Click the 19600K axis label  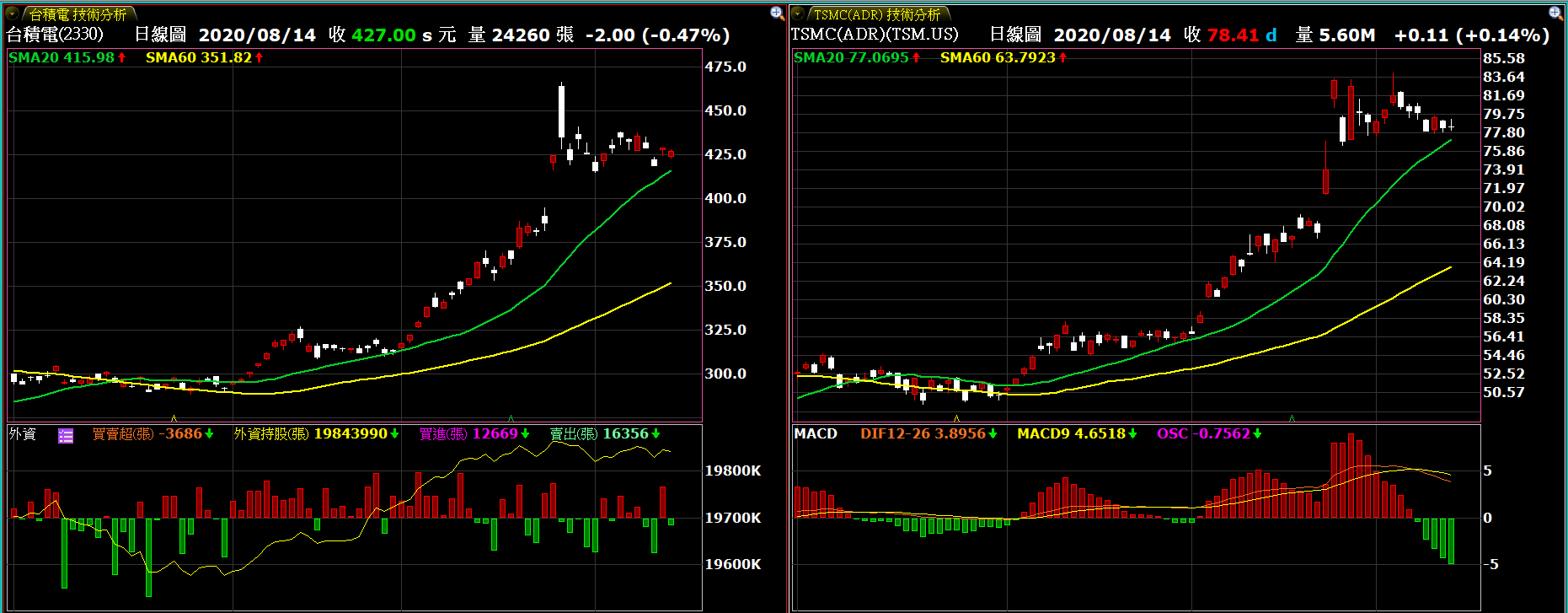733,564
